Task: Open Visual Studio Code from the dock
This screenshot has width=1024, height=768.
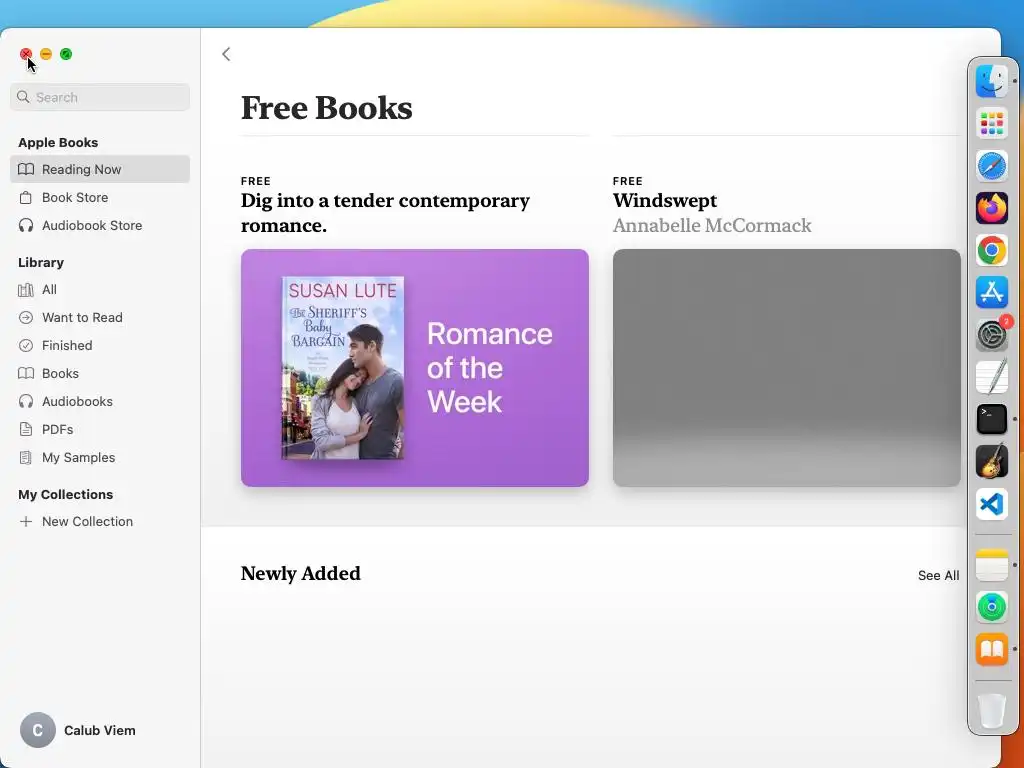Action: (x=992, y=504)
